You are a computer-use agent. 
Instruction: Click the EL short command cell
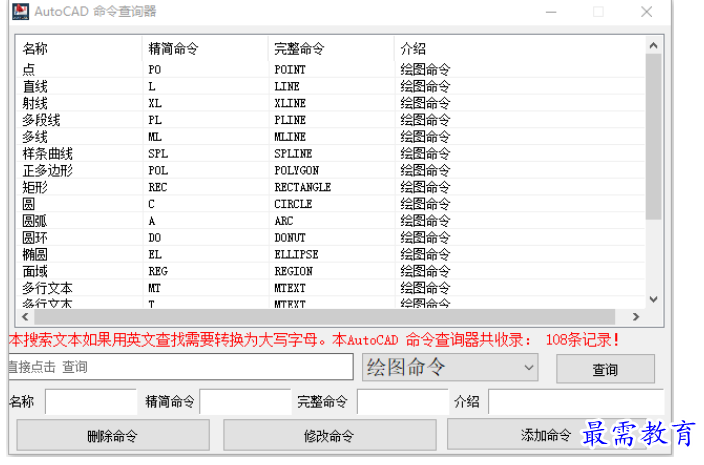tap(155, 254)
